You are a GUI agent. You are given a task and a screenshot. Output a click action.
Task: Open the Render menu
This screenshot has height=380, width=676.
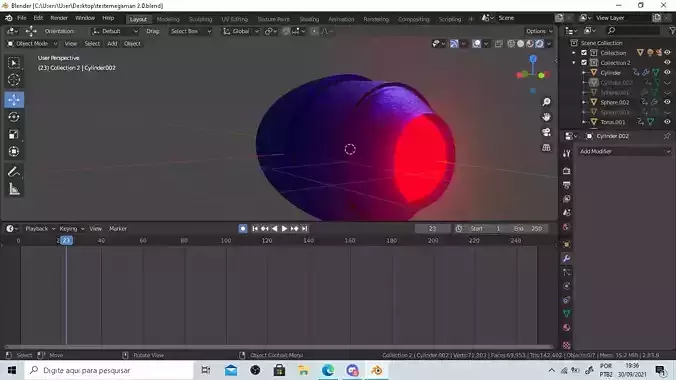(x=59, y=18)
